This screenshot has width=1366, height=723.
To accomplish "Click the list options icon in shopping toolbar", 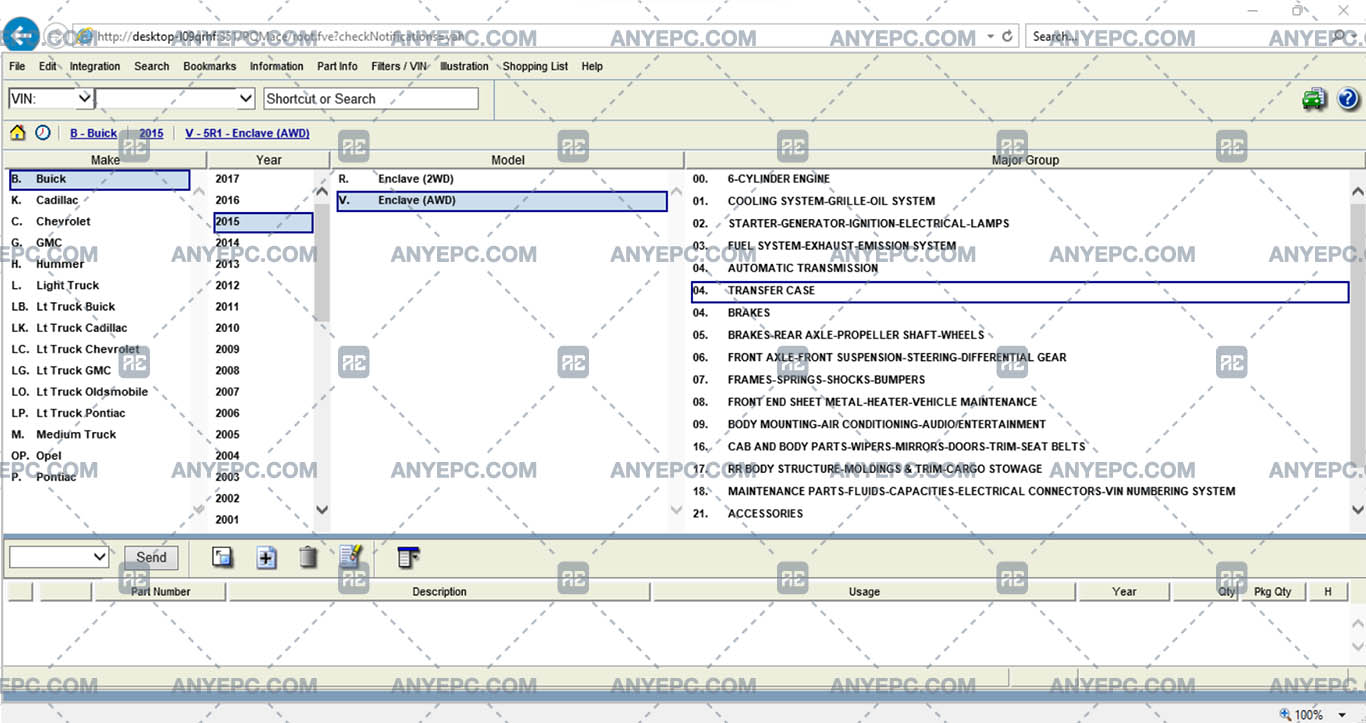I will (408, 557).
